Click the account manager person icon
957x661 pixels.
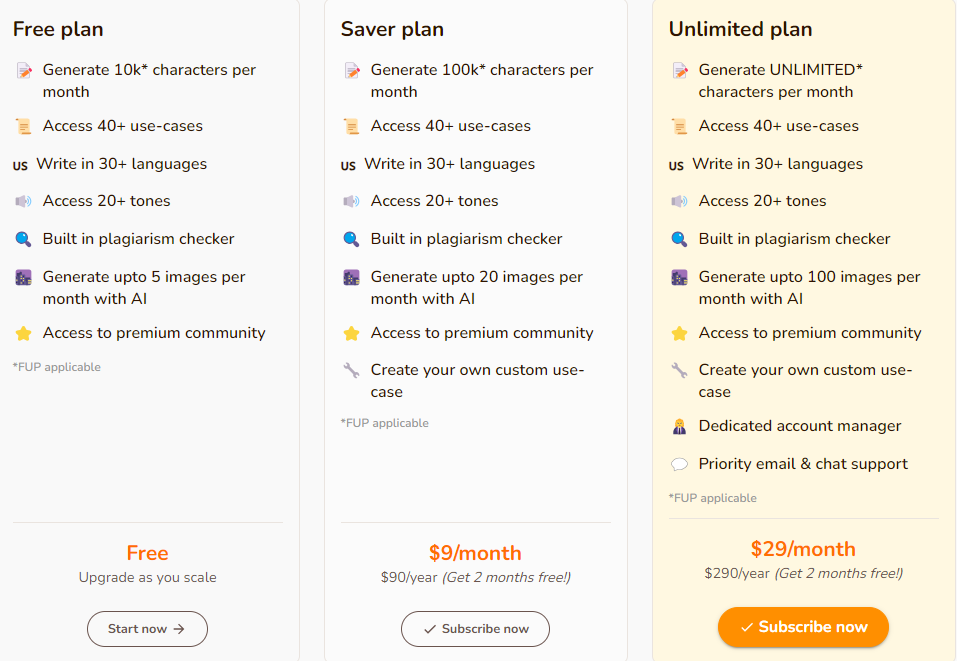click(x=679, y=426)
